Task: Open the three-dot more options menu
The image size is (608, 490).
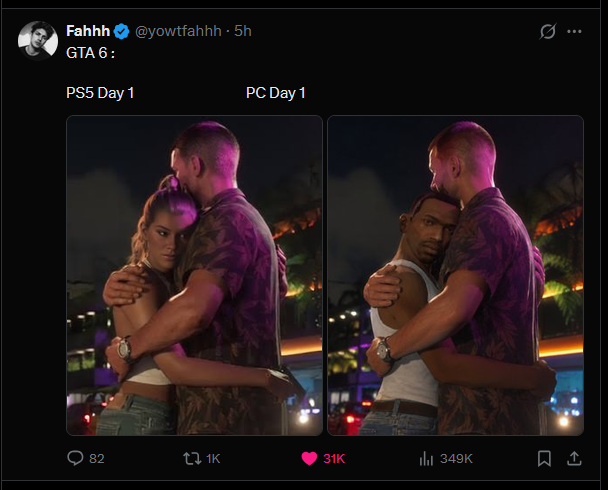Action: tap(574, 31)
